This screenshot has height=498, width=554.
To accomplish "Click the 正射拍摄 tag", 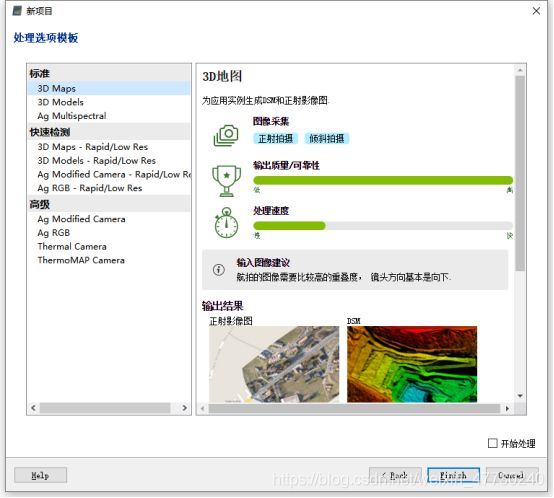I will coord(276,138).
